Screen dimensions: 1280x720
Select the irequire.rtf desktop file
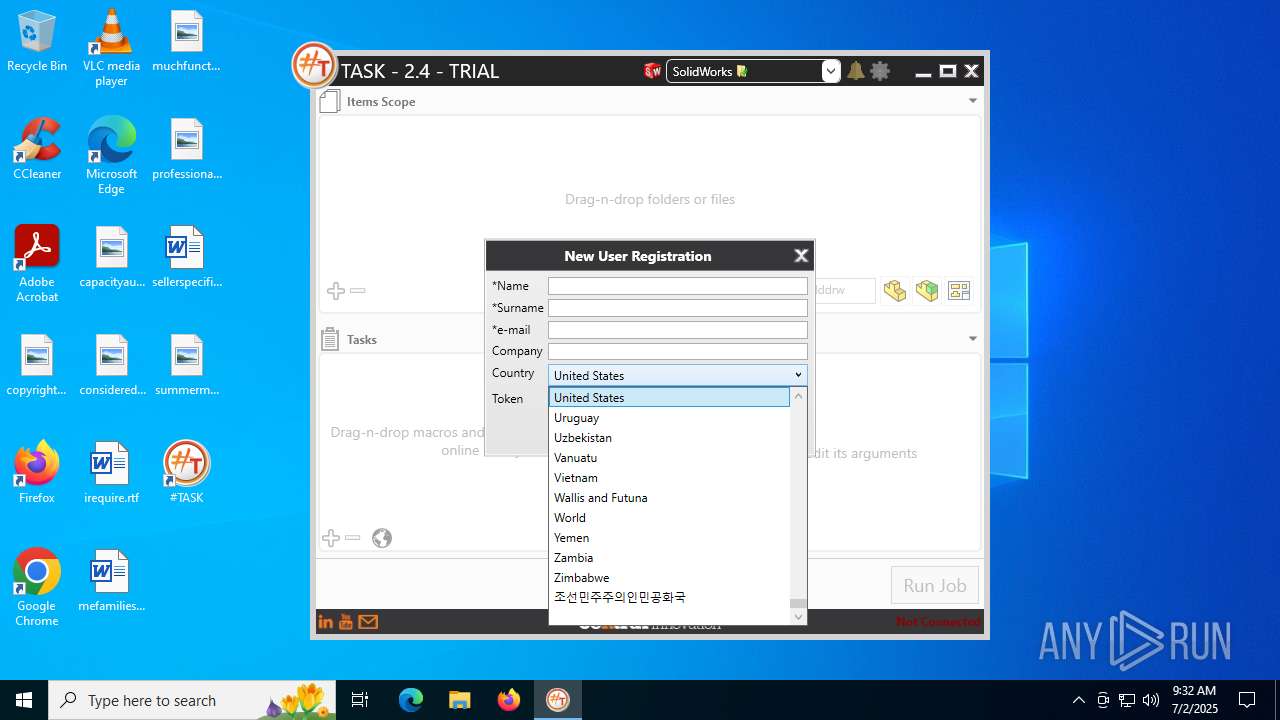point(111,473)
